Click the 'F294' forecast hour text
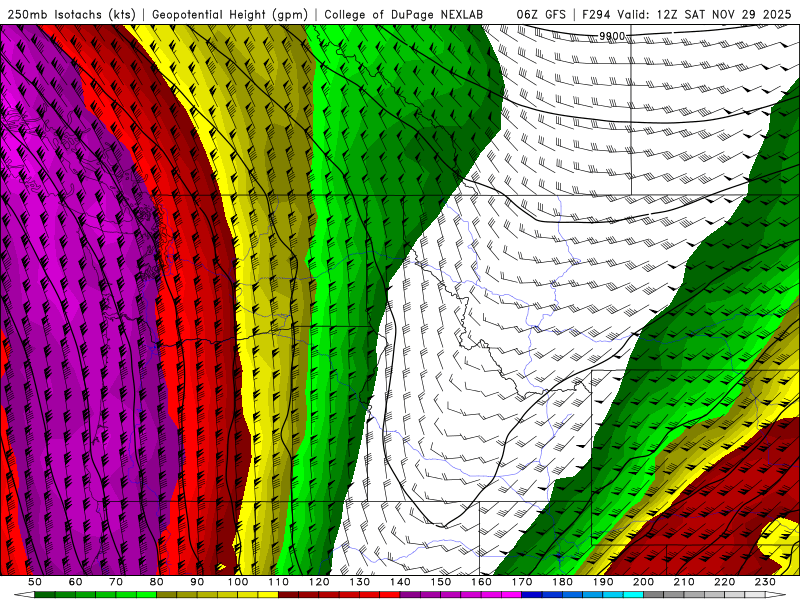The width and height of the screenshot is (800, 600). click(x=596, y=15)
